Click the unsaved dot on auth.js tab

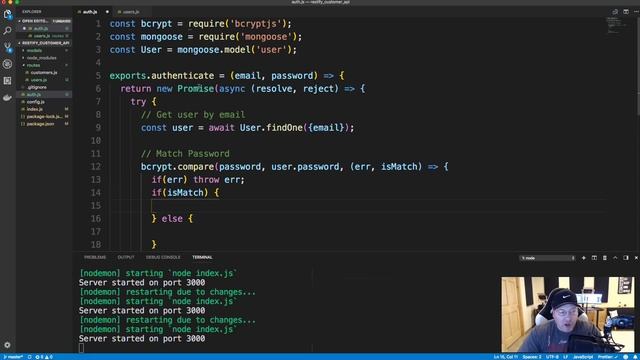[107, 12]
